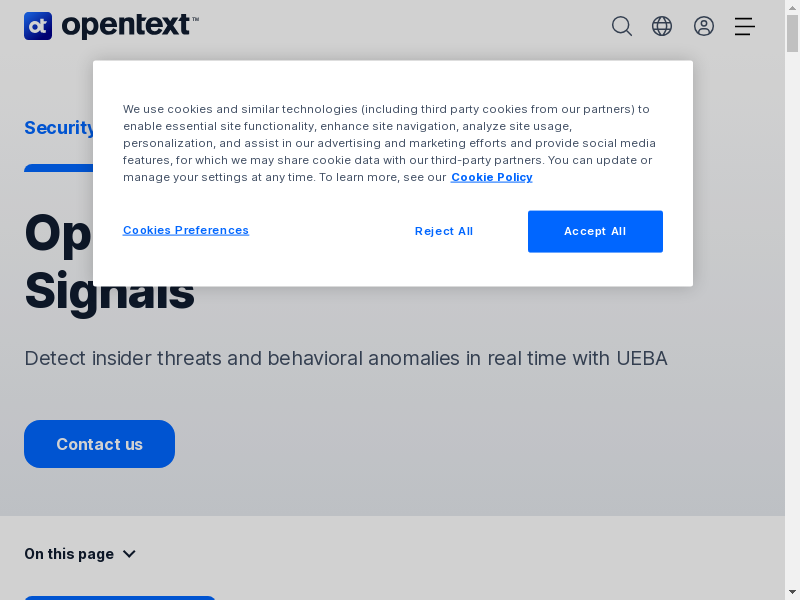Open the search icon in the header
The image size is (800, 600).
point(622,26)
